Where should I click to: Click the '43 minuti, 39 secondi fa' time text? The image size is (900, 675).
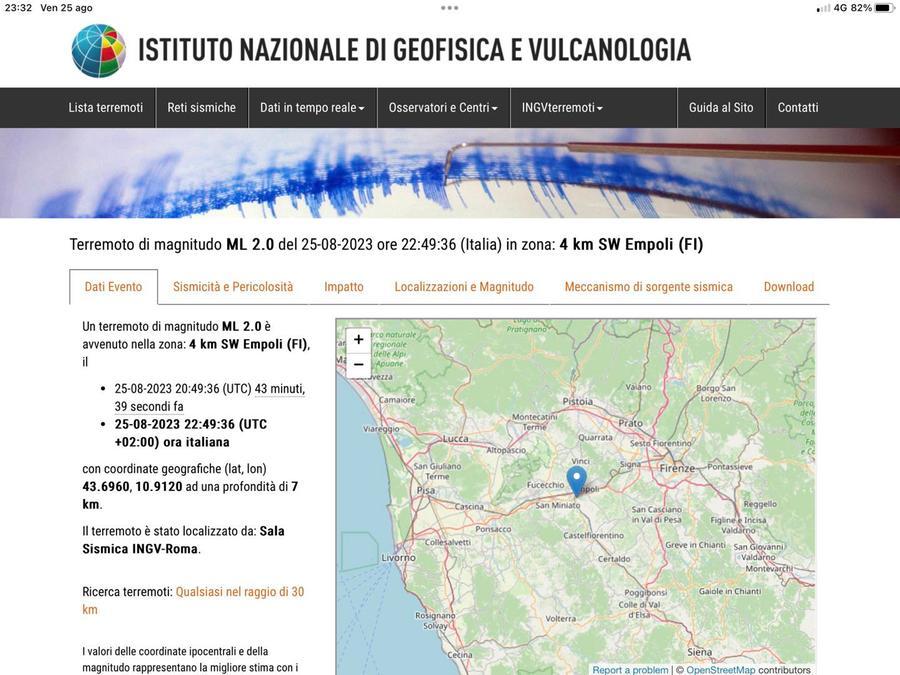pyautogui.click(x=210, y=397)
